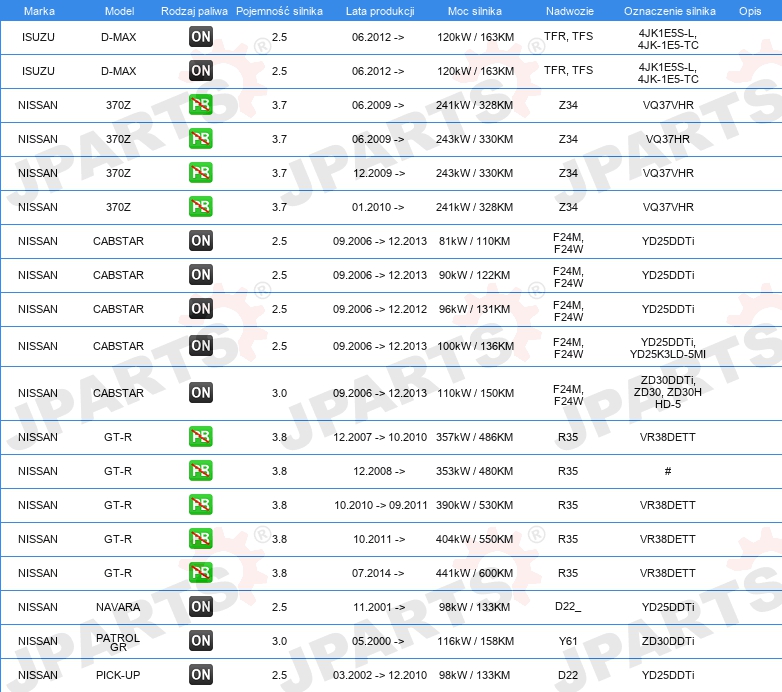Click the 10.2010 -> 09.2011 date cell
Screen dimensions: 782x692
click(x=381, y=506)
